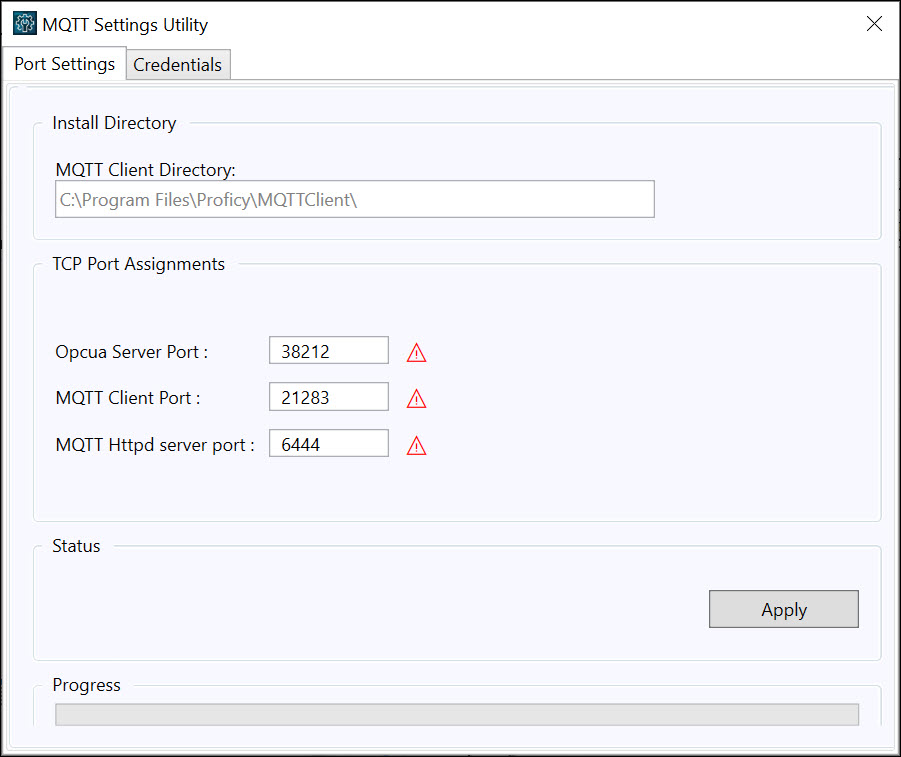Click the MQTT Settings Utility gear icon

[25, 24]
